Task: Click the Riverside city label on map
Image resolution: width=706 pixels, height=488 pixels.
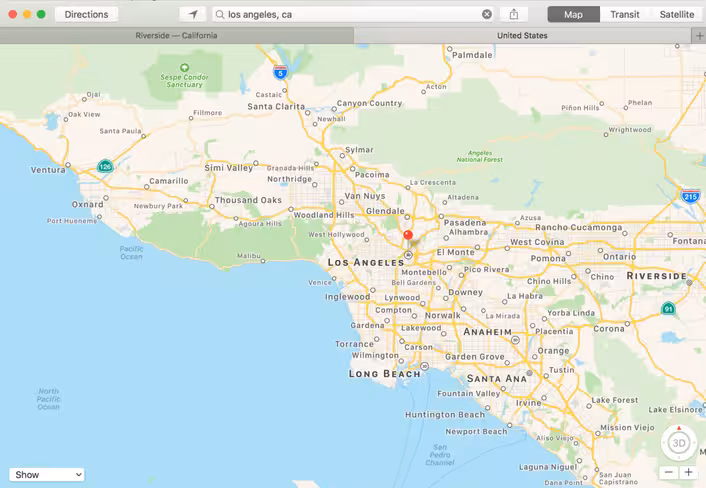Action: pos(656,276)
